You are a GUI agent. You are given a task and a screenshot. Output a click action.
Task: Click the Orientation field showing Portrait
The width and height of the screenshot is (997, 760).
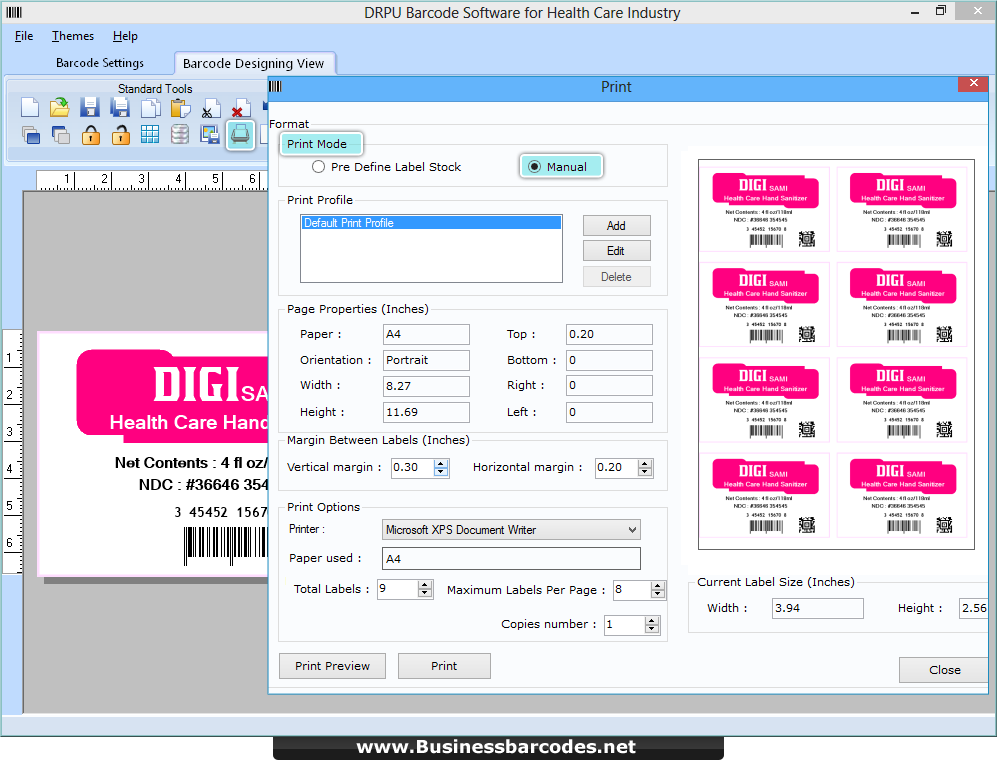pyautogui.click(x=426, y=360)
